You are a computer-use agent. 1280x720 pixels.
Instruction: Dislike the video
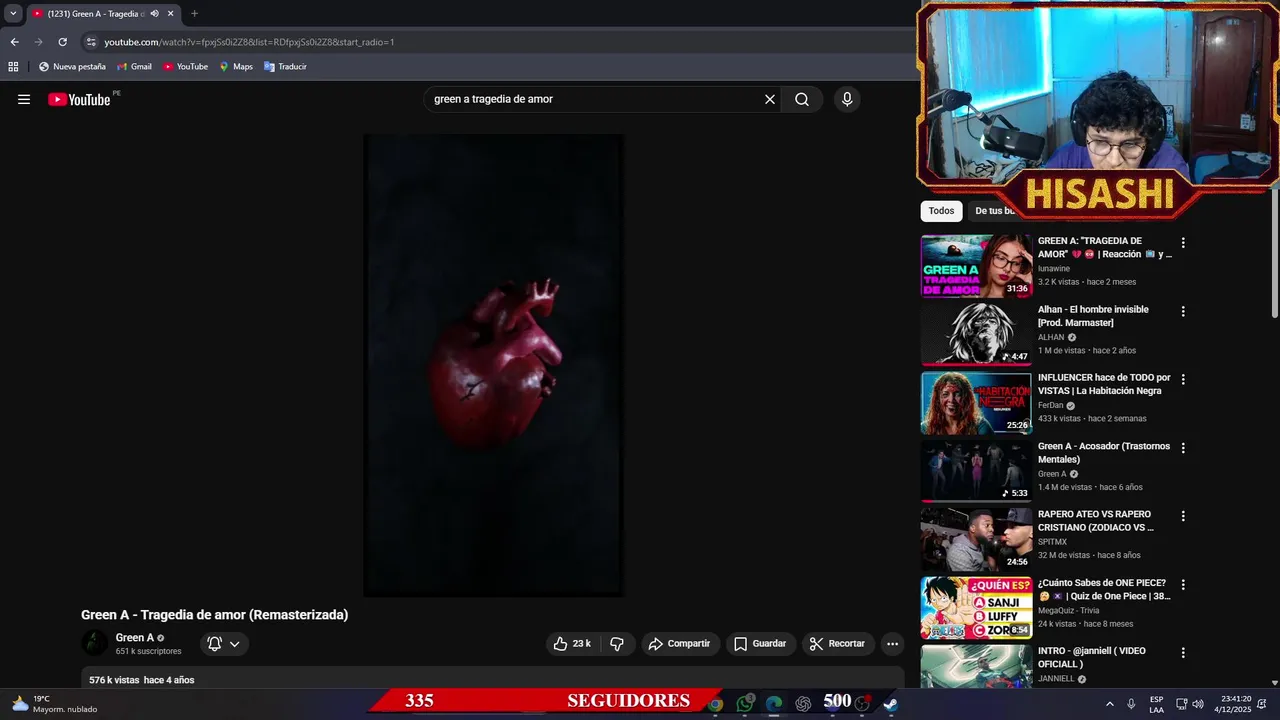tap(617, 644)
